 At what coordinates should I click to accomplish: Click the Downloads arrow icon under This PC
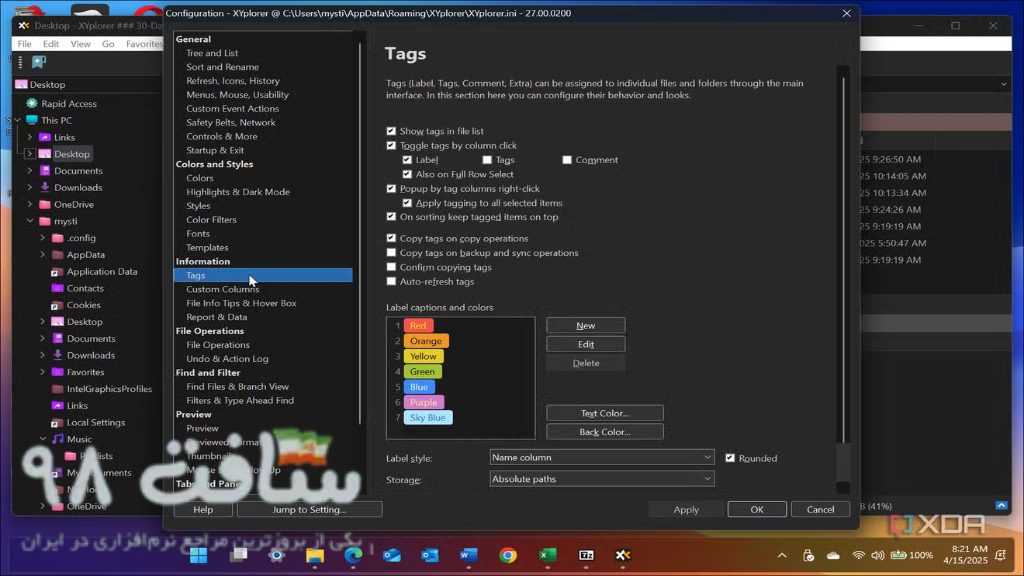tap(44, 187)
